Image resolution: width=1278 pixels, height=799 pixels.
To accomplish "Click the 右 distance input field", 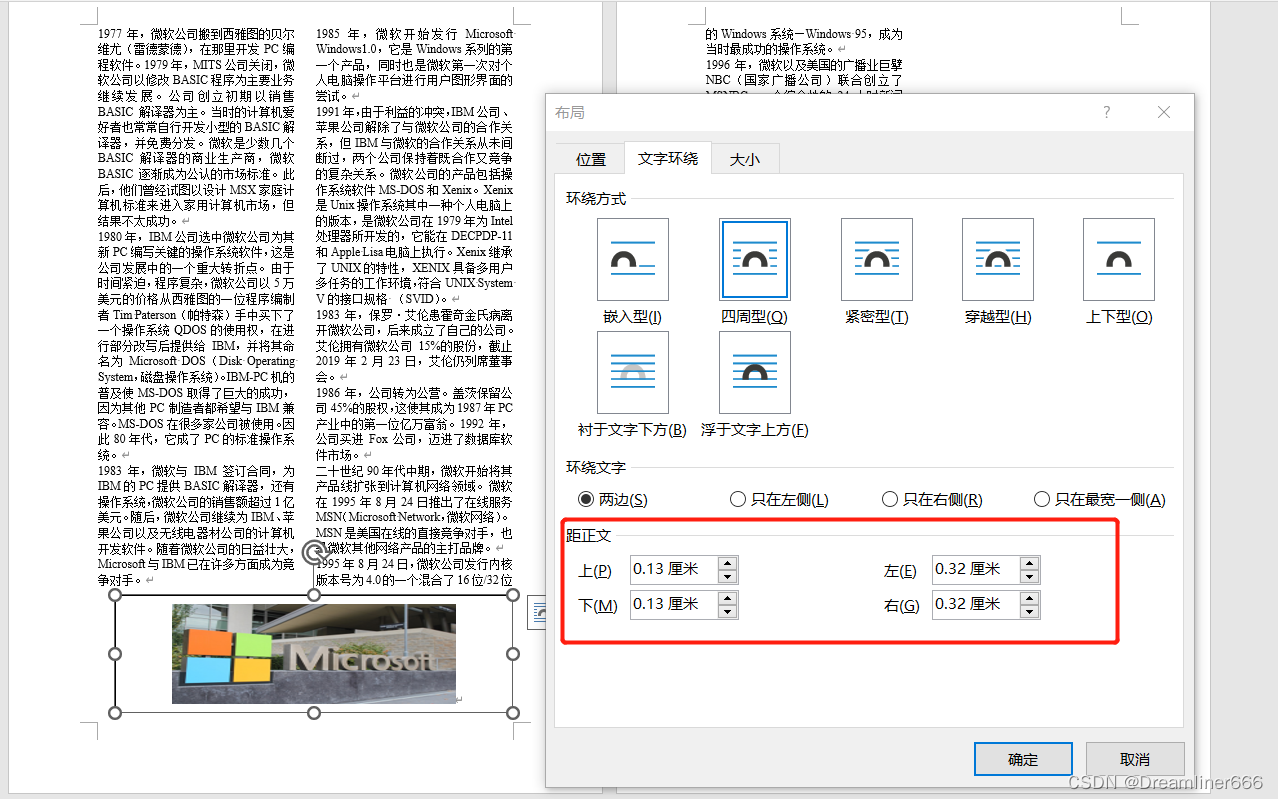I will [977, 605].
